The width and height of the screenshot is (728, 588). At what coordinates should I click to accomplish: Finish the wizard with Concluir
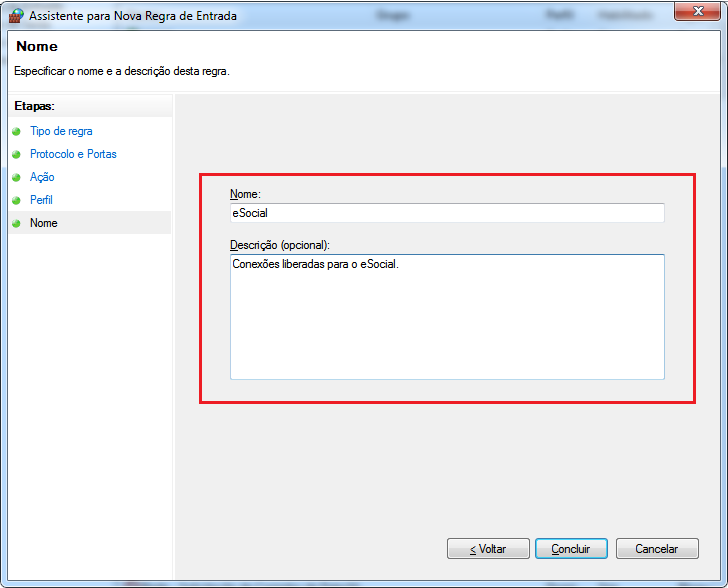point(571,549)
